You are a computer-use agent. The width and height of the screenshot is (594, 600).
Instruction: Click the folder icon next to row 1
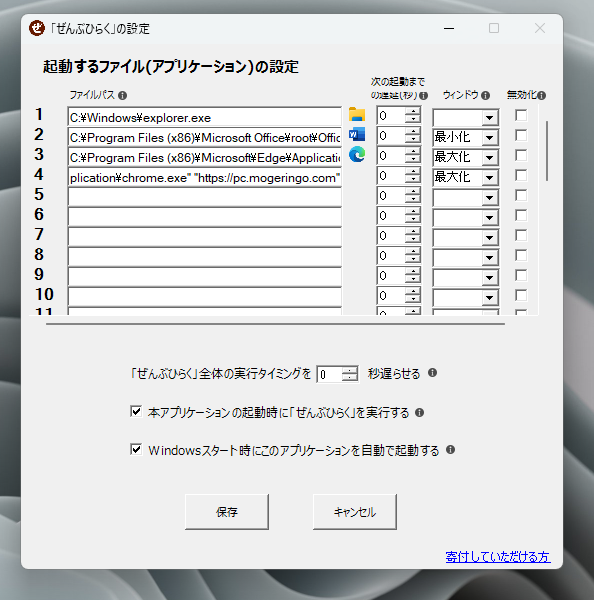pos(357,115)
